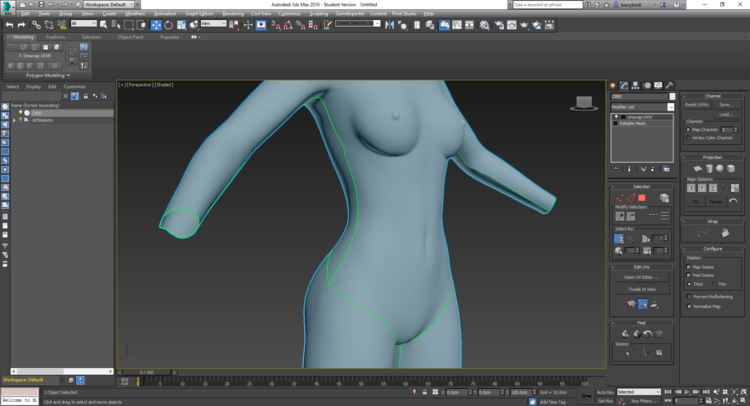Select the Thick seam display radio
Viewport: 750px width, 406px height.
(689, 284)
